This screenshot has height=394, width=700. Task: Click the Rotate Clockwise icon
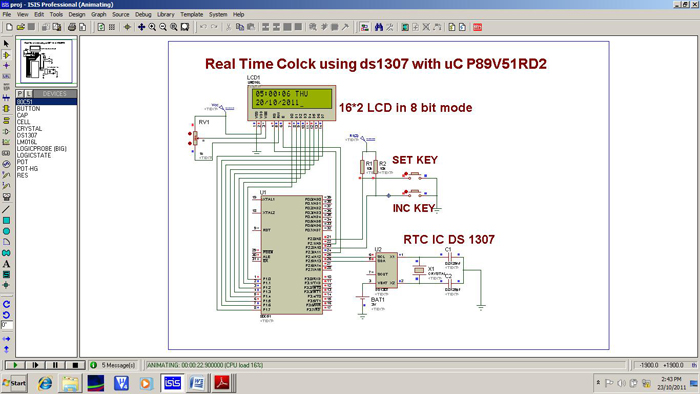[6, 304]
